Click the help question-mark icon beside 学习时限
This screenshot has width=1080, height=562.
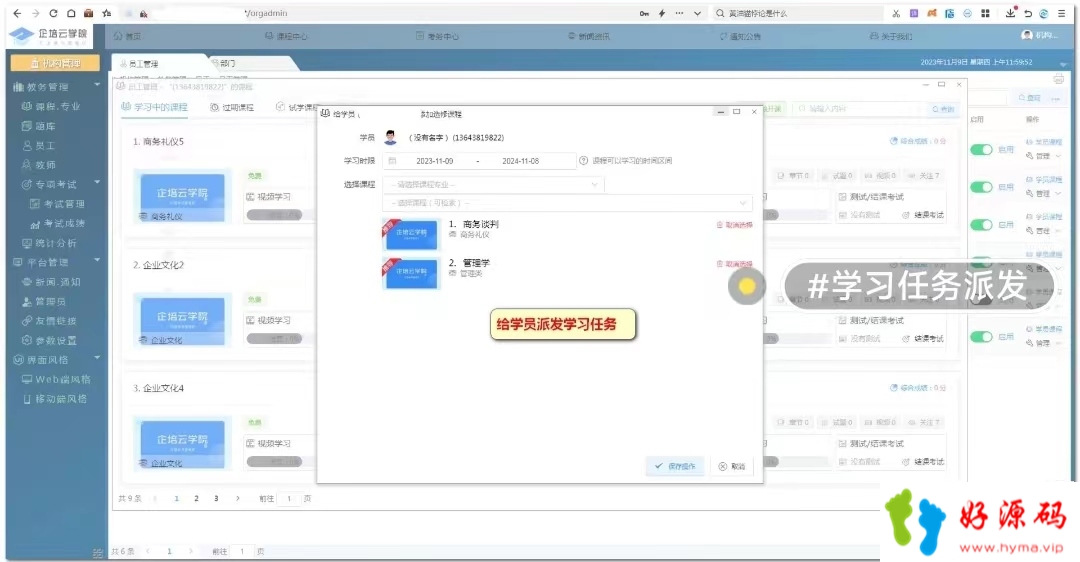(583, 160)
